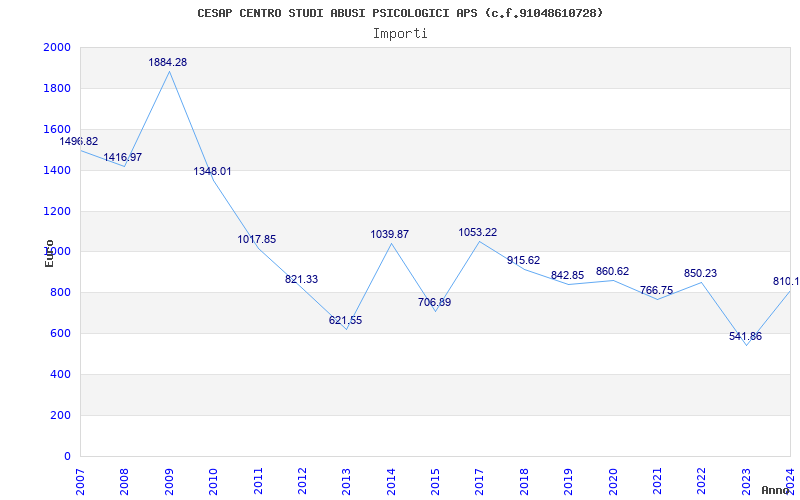Click the 2023 x-axis year label
The width and height of the screenshot is (800, 500).
746,481
